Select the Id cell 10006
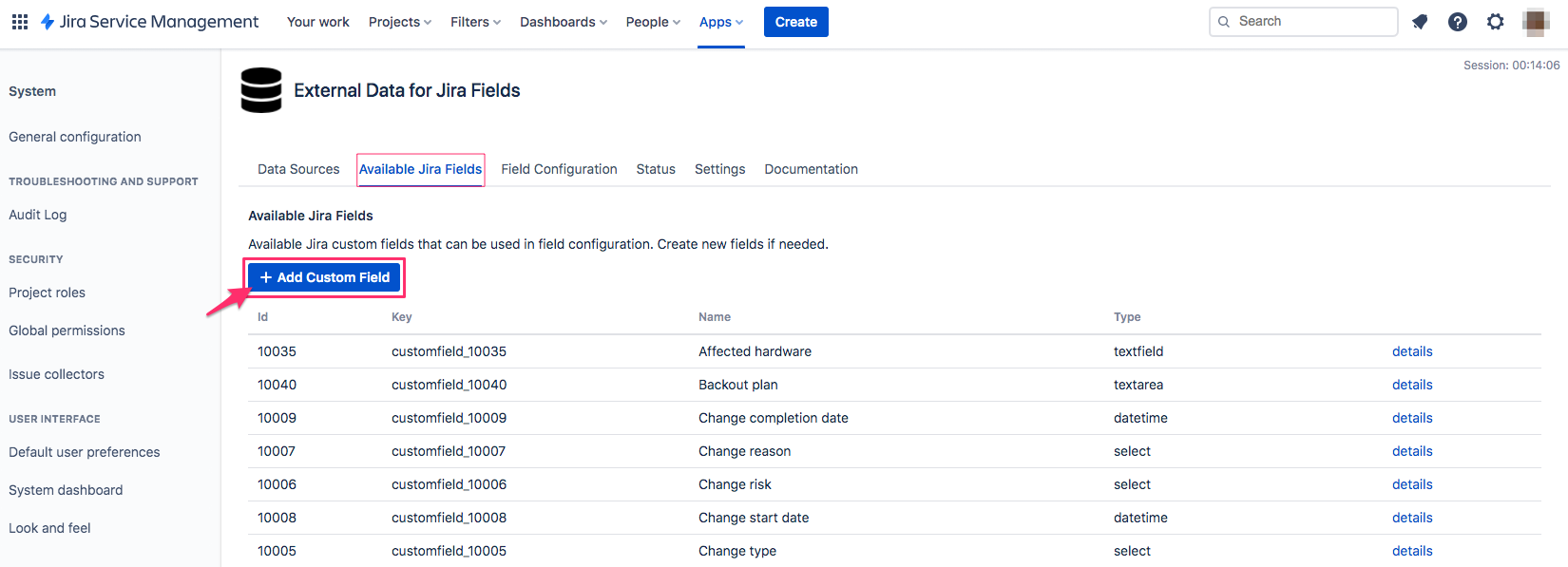Screen dimensions: 1568x567 click(277, 484)
